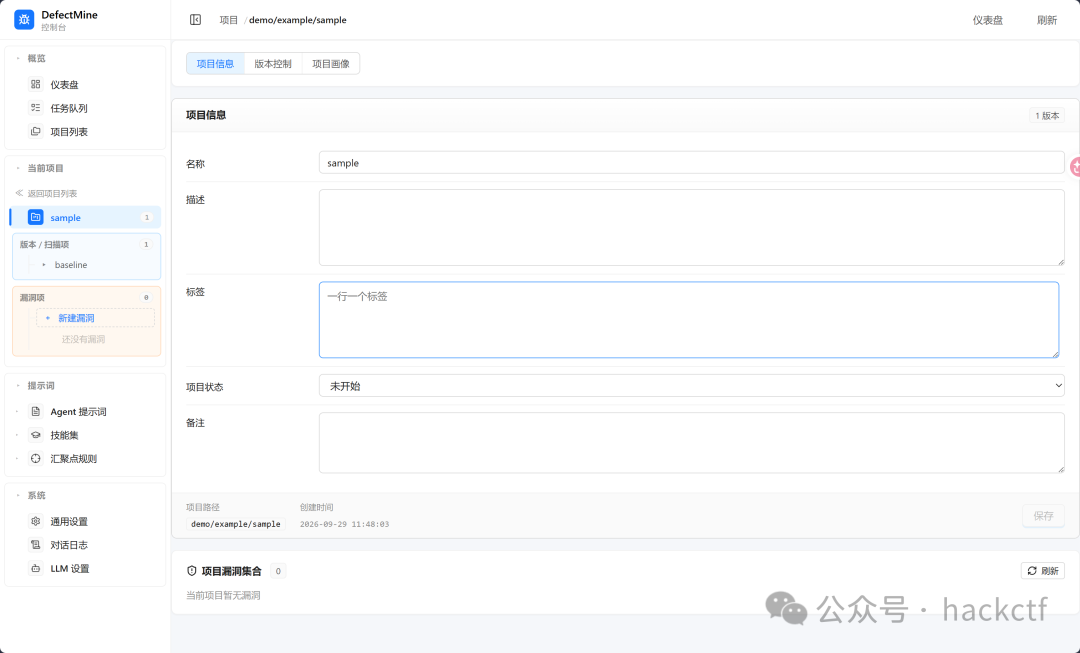Click the 项目 breadcrumb link
The height and width of the screenshot is (653, 1080).
(229, 20)
